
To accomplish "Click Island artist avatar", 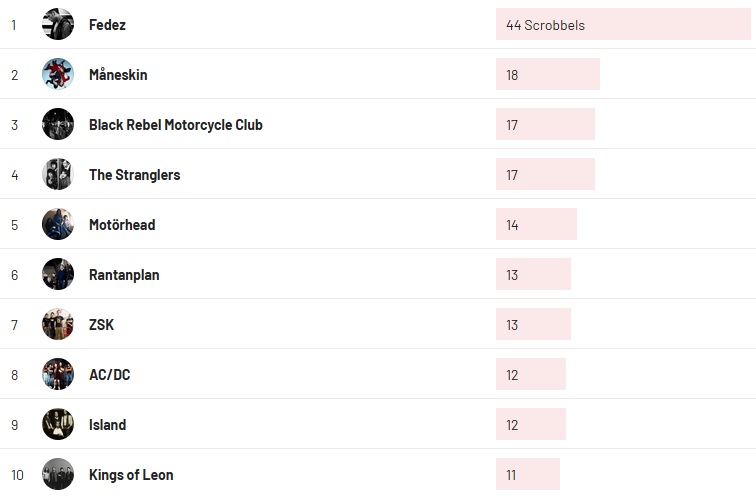I will click(58, 424).
